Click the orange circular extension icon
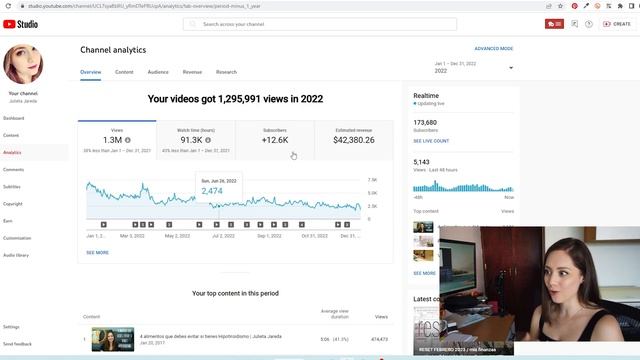Viewport: 640px width, 360px height. tap(597, 6)
